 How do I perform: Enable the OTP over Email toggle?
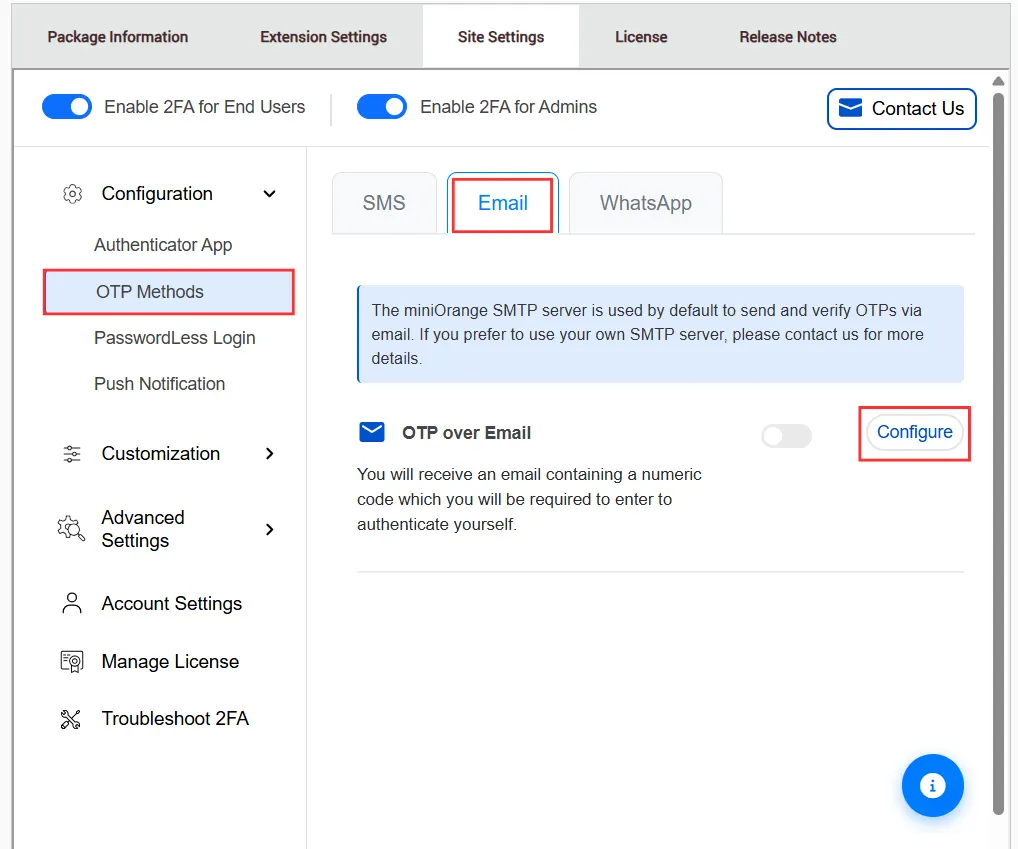(x=785, y=436)
